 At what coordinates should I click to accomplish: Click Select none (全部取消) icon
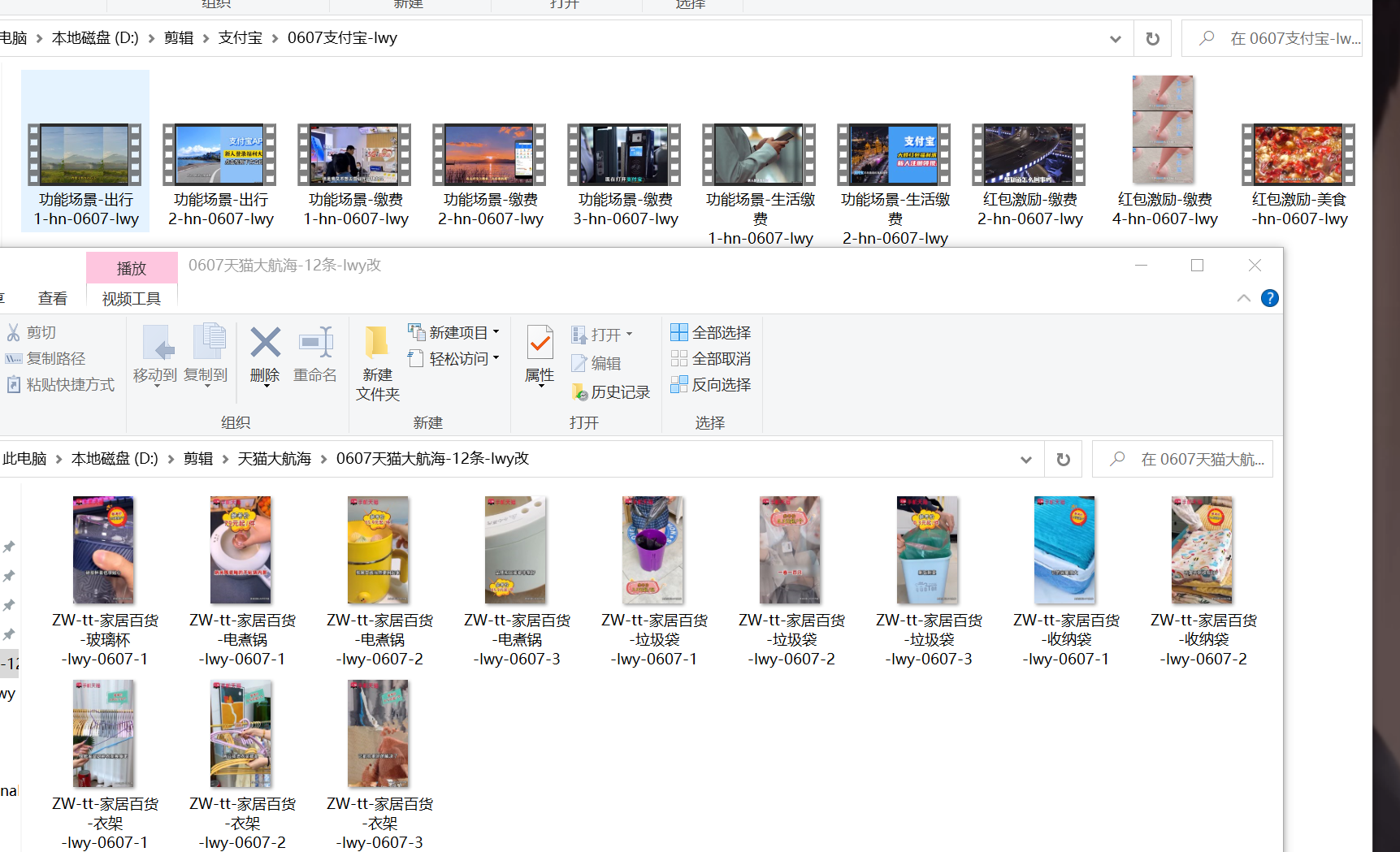pos(679,358)
